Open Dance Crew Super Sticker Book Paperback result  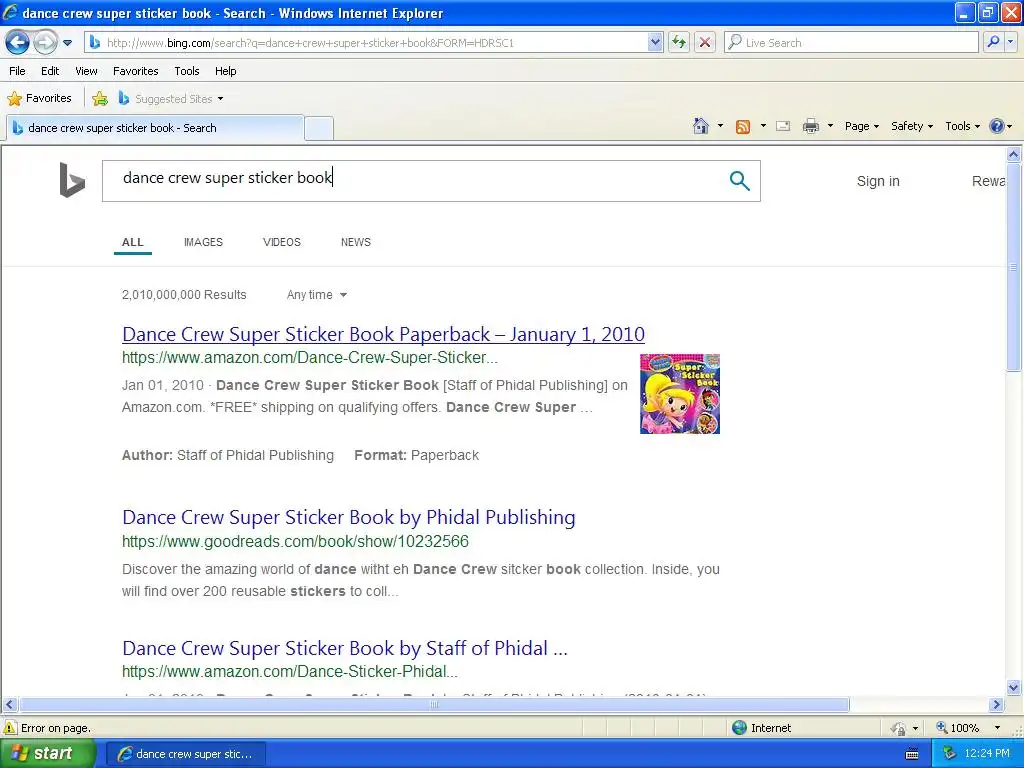coord(383,334)
